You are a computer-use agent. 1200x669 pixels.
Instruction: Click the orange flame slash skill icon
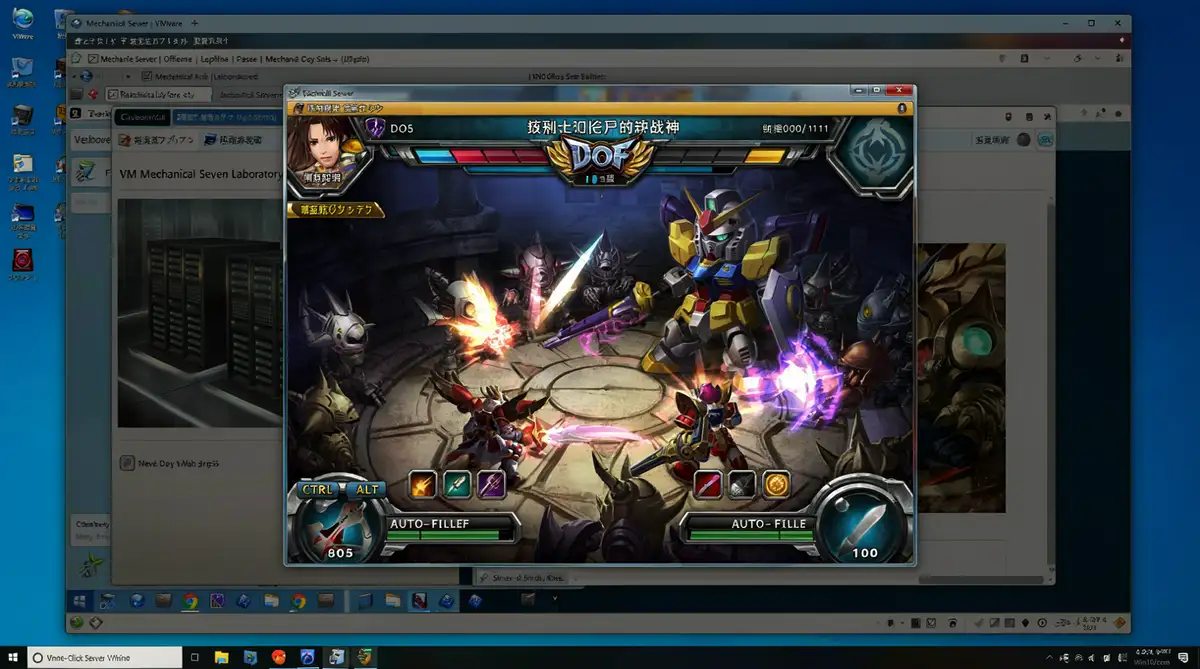pos(424,485)
